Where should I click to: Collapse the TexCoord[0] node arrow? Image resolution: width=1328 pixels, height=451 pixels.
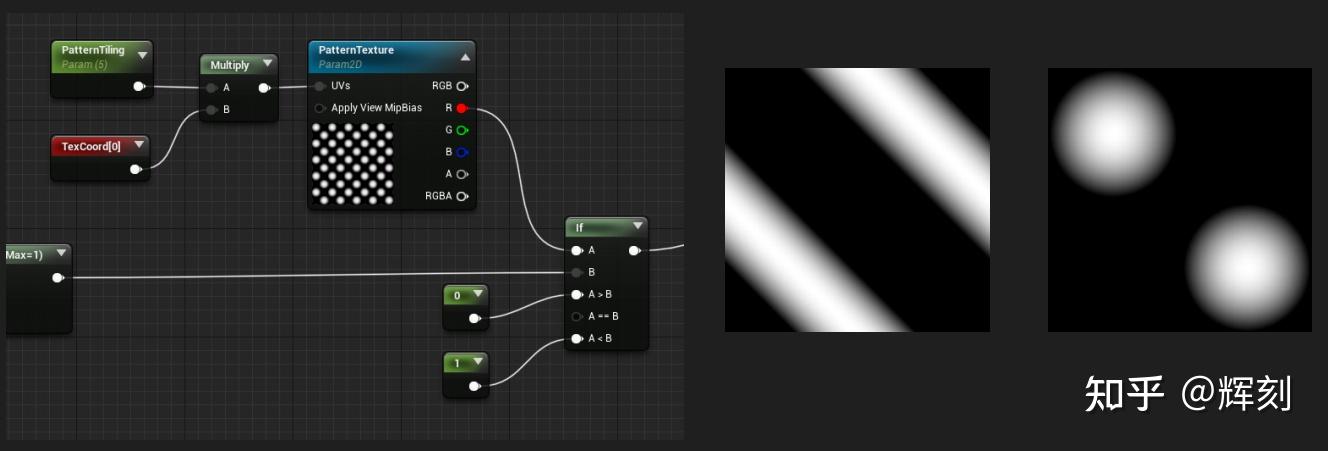point(139,146)
